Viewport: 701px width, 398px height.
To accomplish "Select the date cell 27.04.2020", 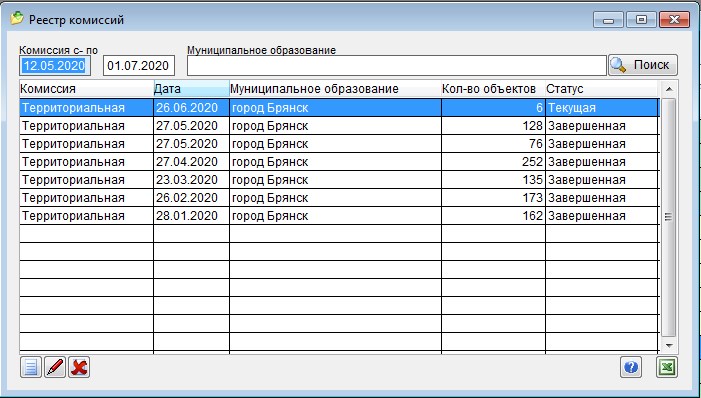I will pos(191,162).
